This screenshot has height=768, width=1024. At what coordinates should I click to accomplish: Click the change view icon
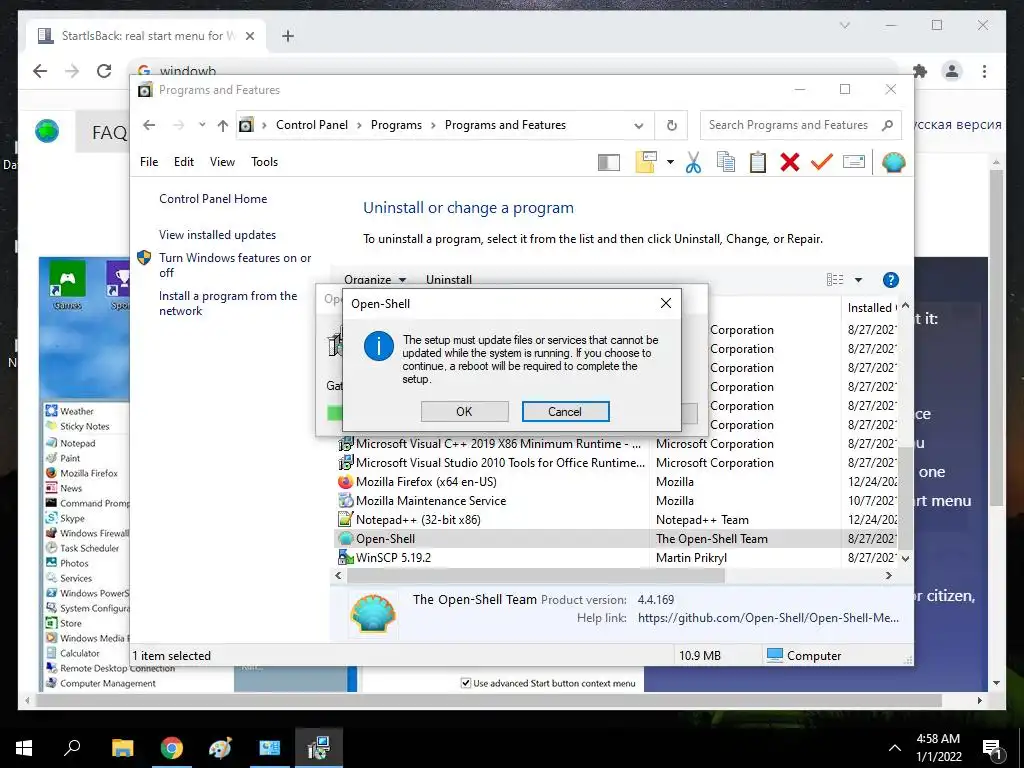click(x=835, y=280)
